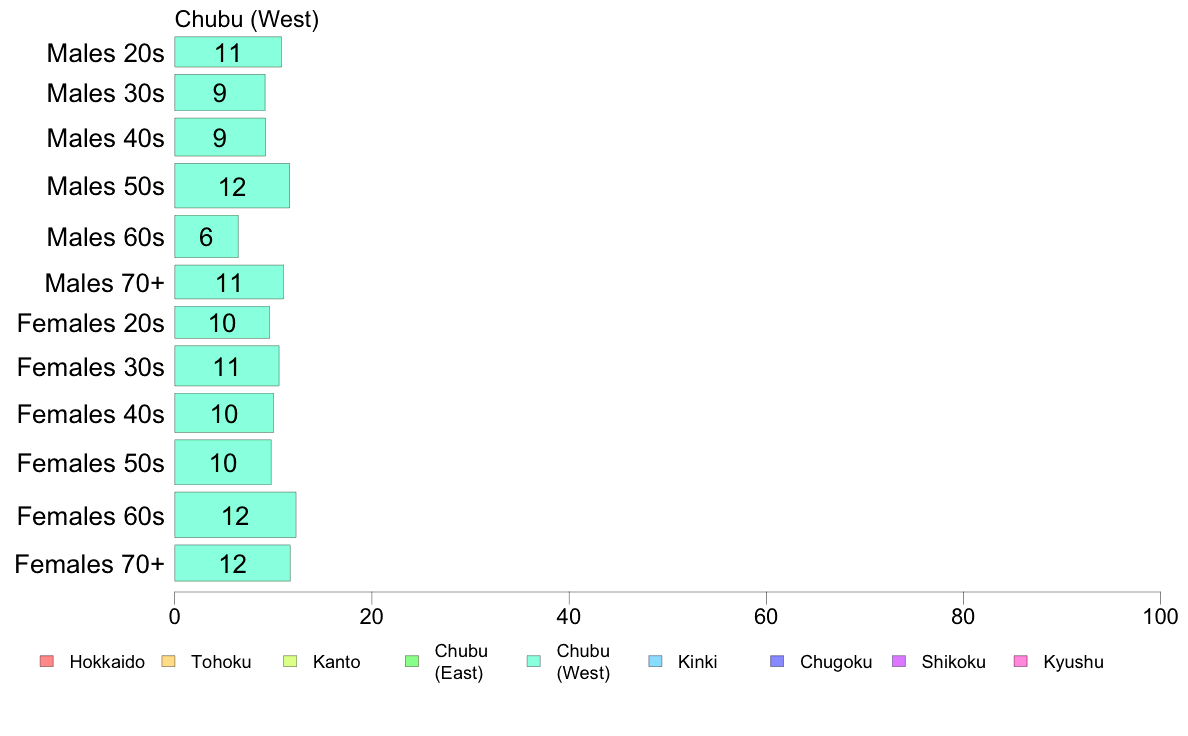Click the Males 70+ row label
1188x736 pixels.
105,283
